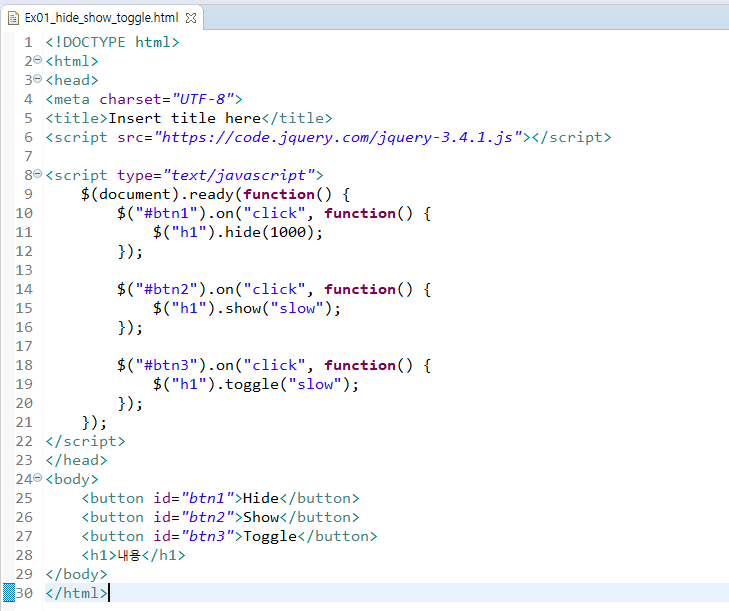This screenshot has height=611, width=729.
Task: Click line number 13 in the gutter
Action: [x=24, y=270]
